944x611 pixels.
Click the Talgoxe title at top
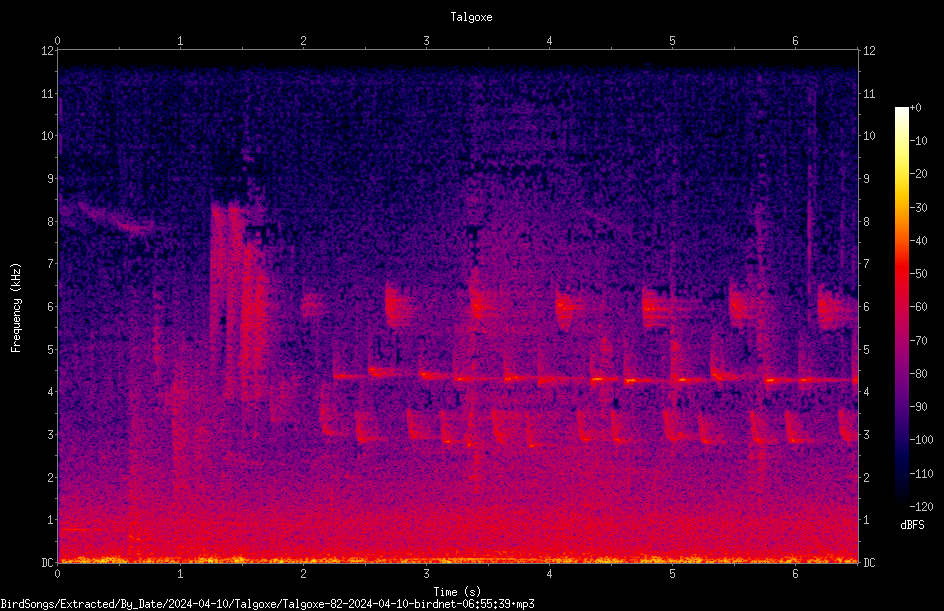pyautogui.click(x=471, y=17)
